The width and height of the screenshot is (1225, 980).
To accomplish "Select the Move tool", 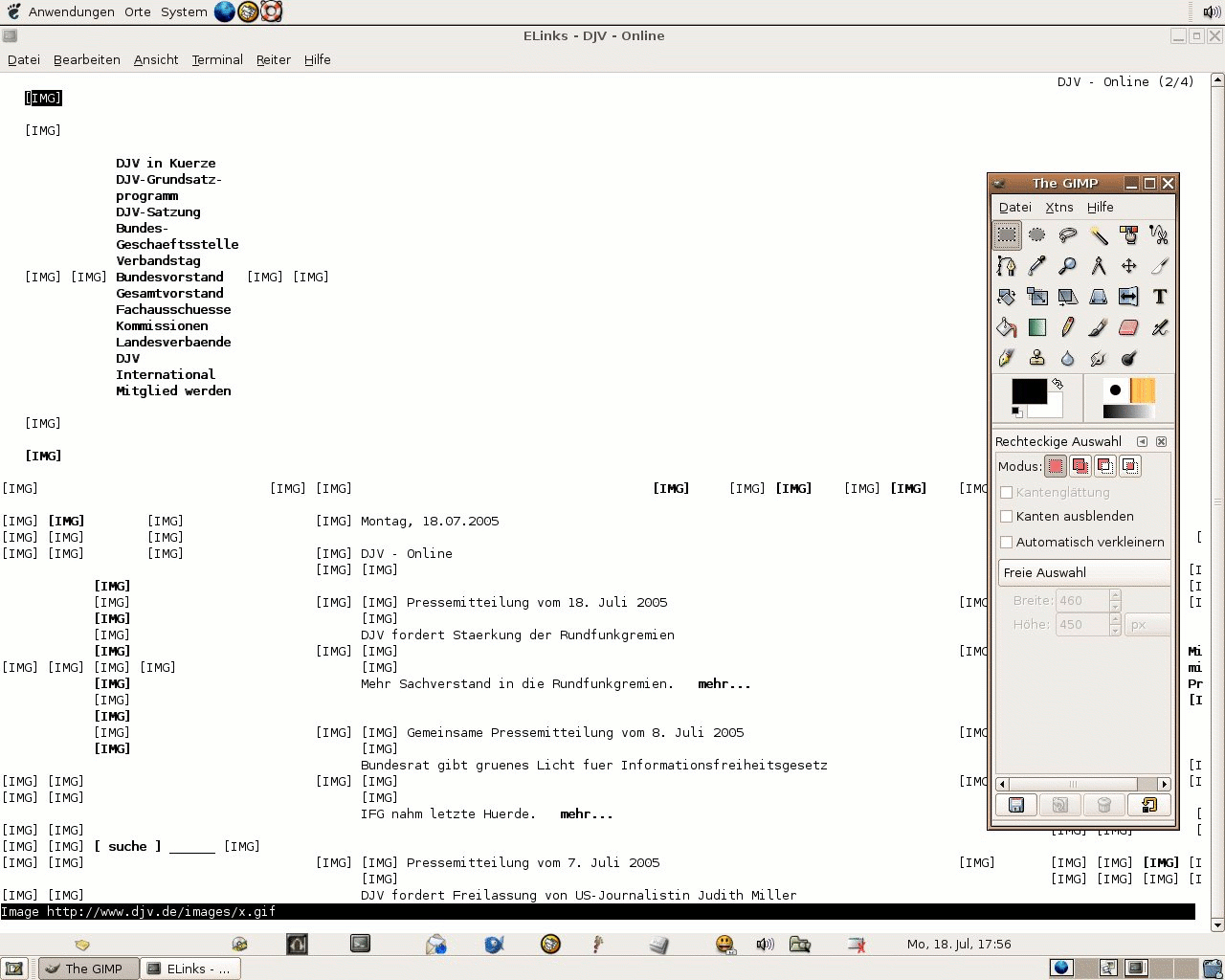I will [x=1129, y=266].
